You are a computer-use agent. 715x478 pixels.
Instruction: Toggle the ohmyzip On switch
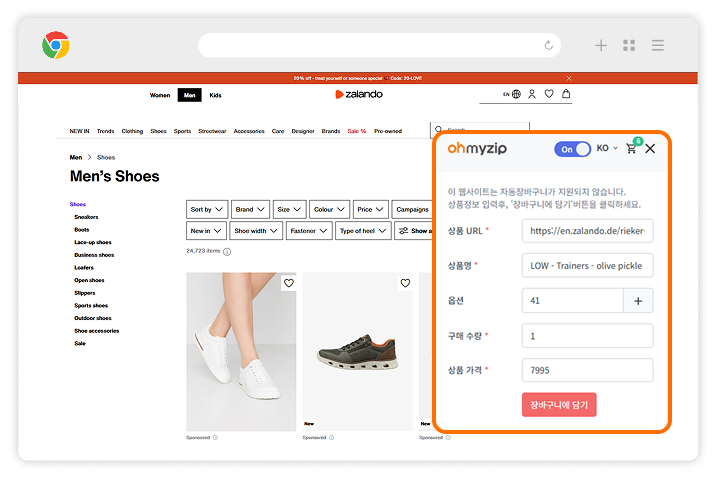(572, 149)
